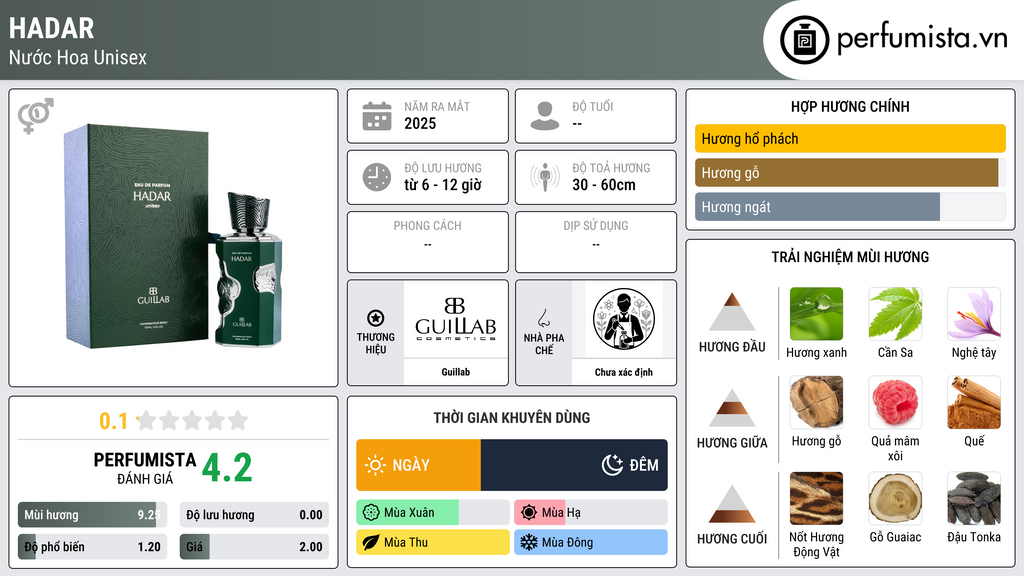The height and width of the screenshot is (576, 1024).
Task: Click the perfumista.vn site name
Action: click(922, 39)
